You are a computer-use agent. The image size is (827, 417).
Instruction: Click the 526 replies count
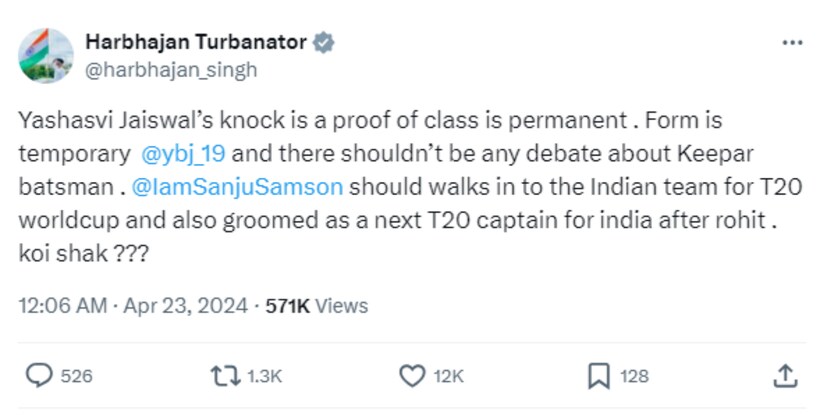[x=76, y=376]
